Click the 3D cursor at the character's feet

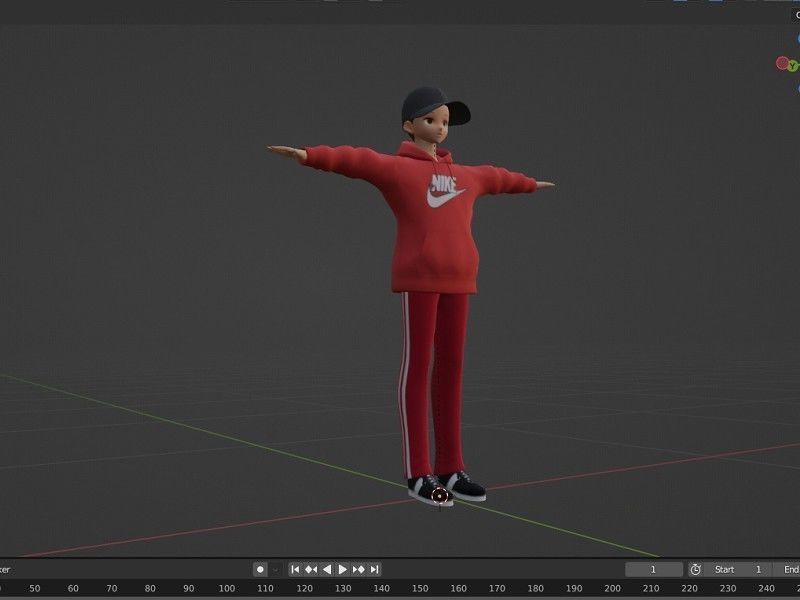tap(439, 495)
